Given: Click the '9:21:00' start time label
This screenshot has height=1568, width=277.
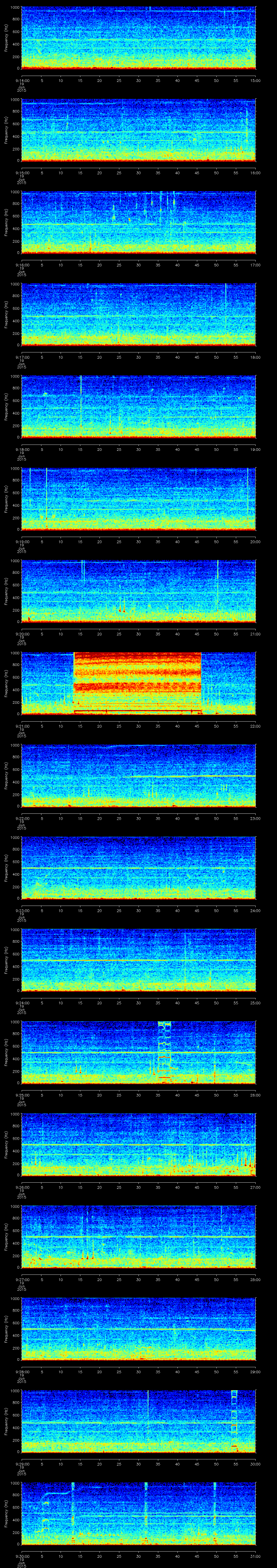Looking at the screenshot, I should [22, 726].
